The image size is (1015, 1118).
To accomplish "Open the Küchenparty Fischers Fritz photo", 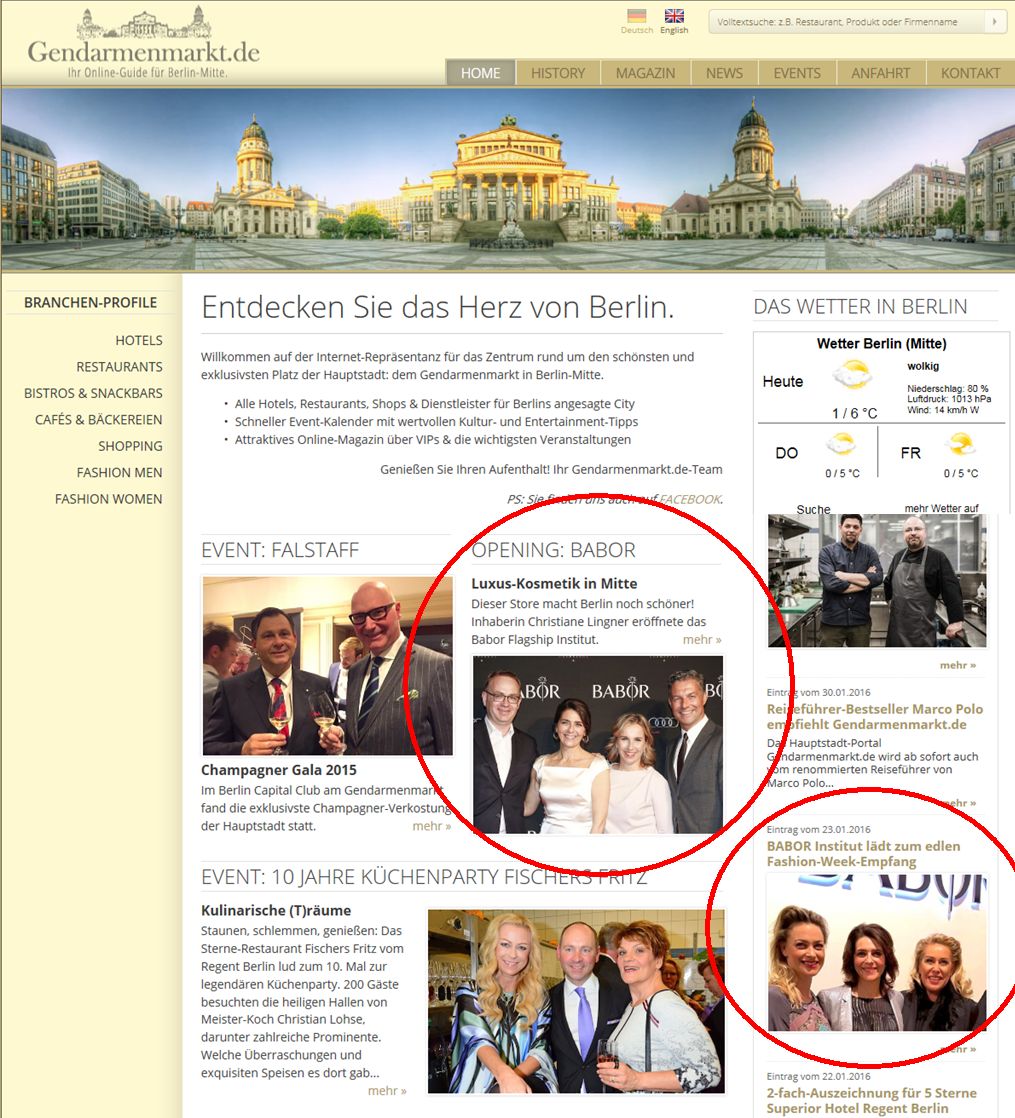I will [x=576, y=1001].
